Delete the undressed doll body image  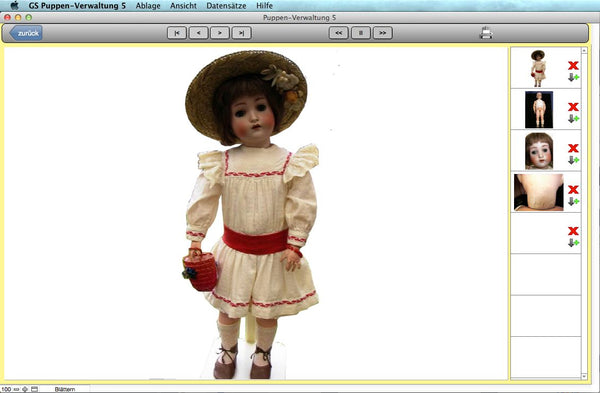(x=573, y=107)
